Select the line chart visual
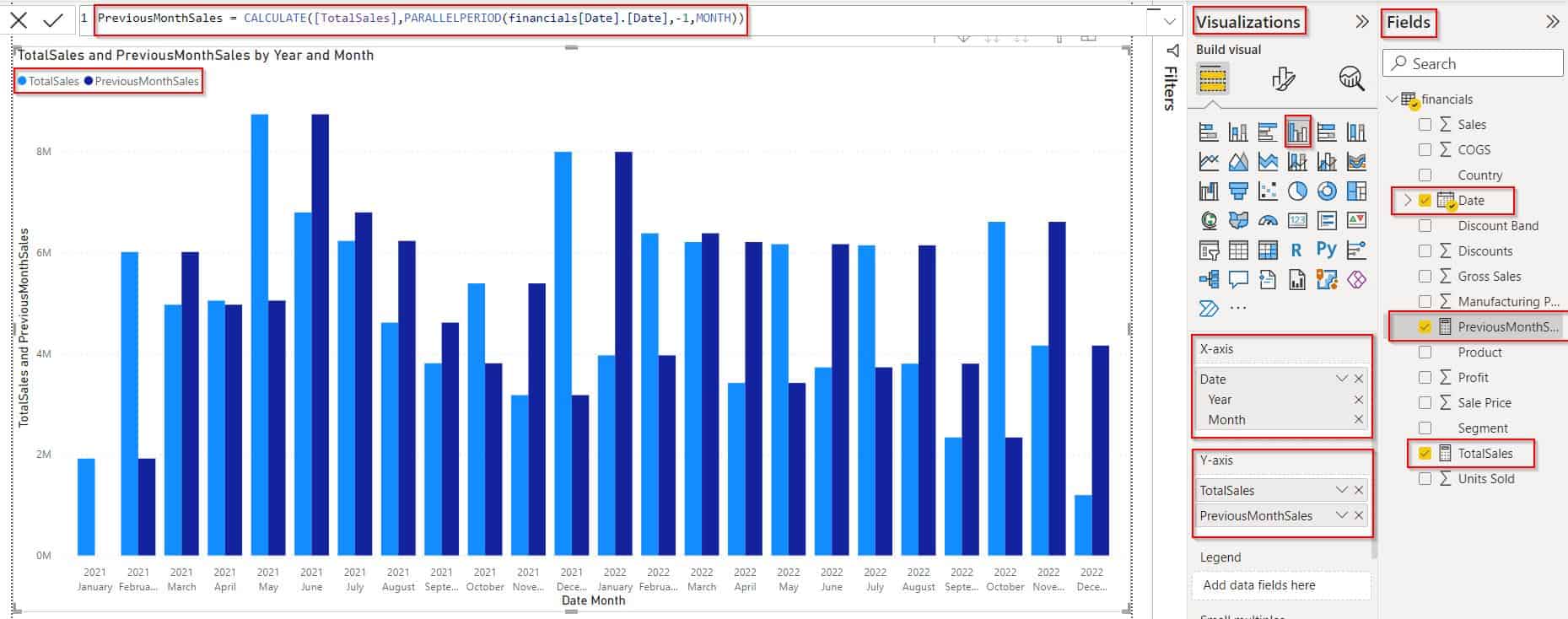 click(x=1209, y=162)
